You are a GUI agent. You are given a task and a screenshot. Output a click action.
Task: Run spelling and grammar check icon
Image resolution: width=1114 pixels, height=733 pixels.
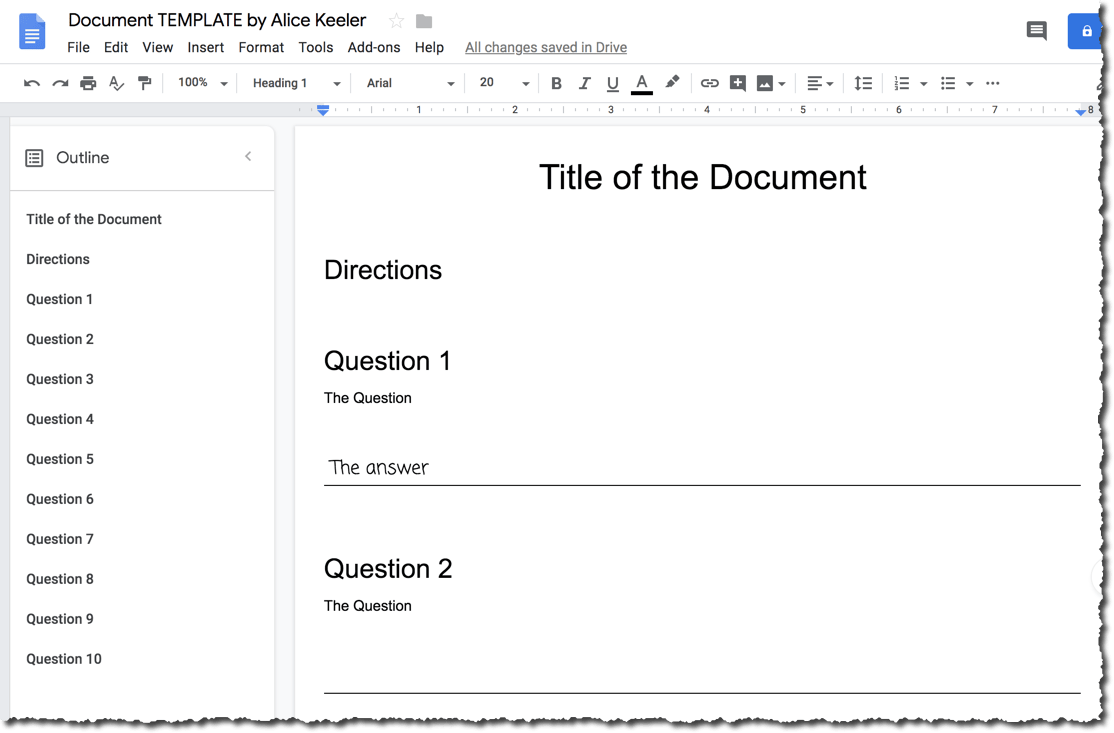pos(117,83)
